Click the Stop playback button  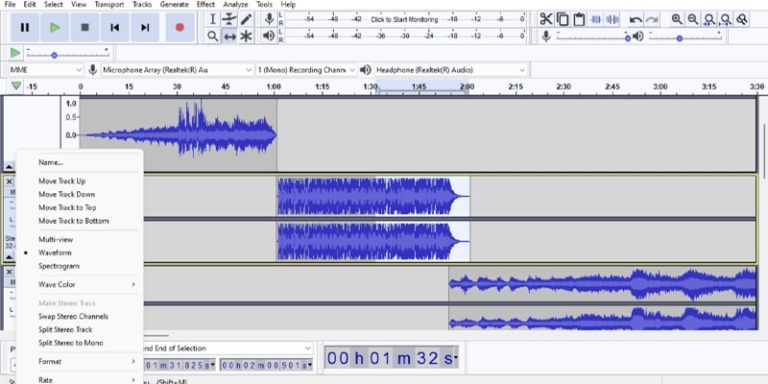point(85,27)
